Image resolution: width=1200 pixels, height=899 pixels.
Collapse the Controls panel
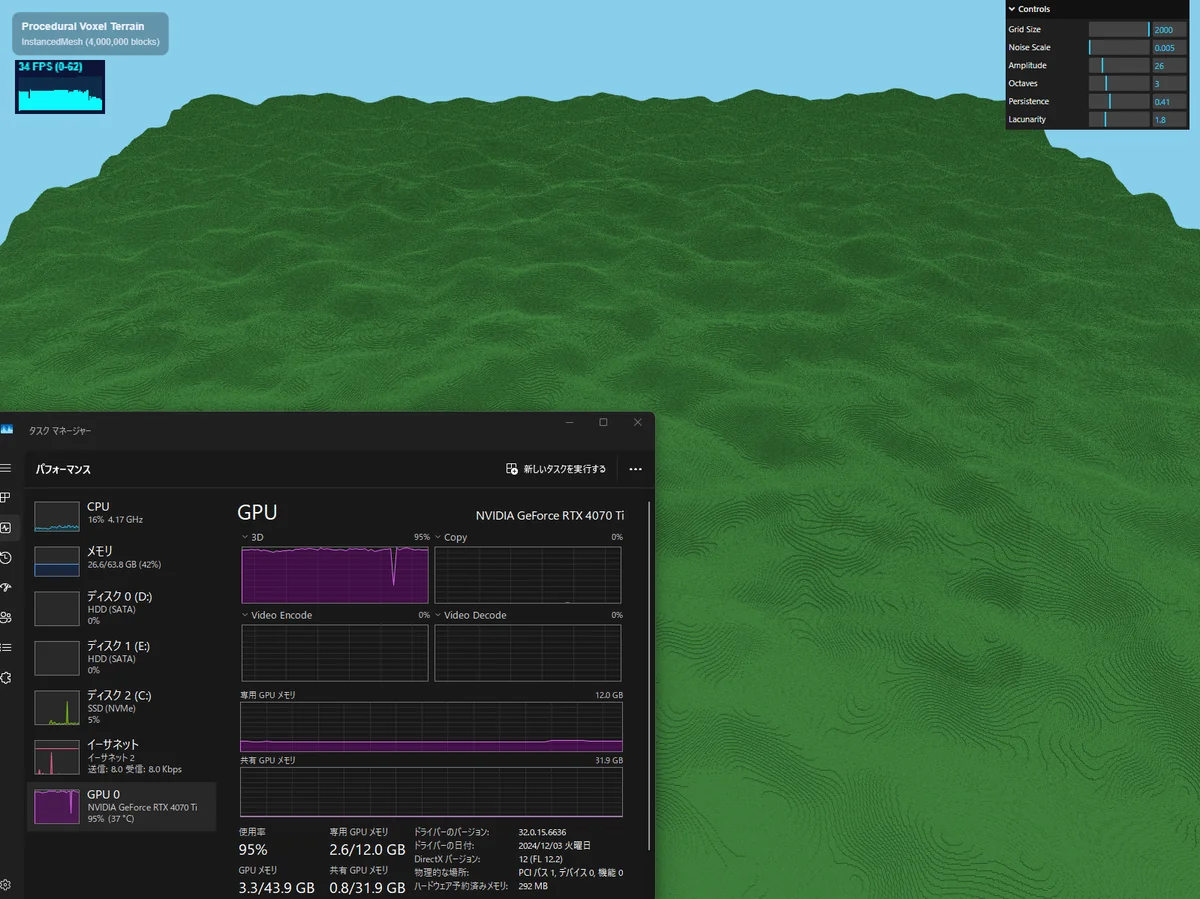click(1012, 9)
